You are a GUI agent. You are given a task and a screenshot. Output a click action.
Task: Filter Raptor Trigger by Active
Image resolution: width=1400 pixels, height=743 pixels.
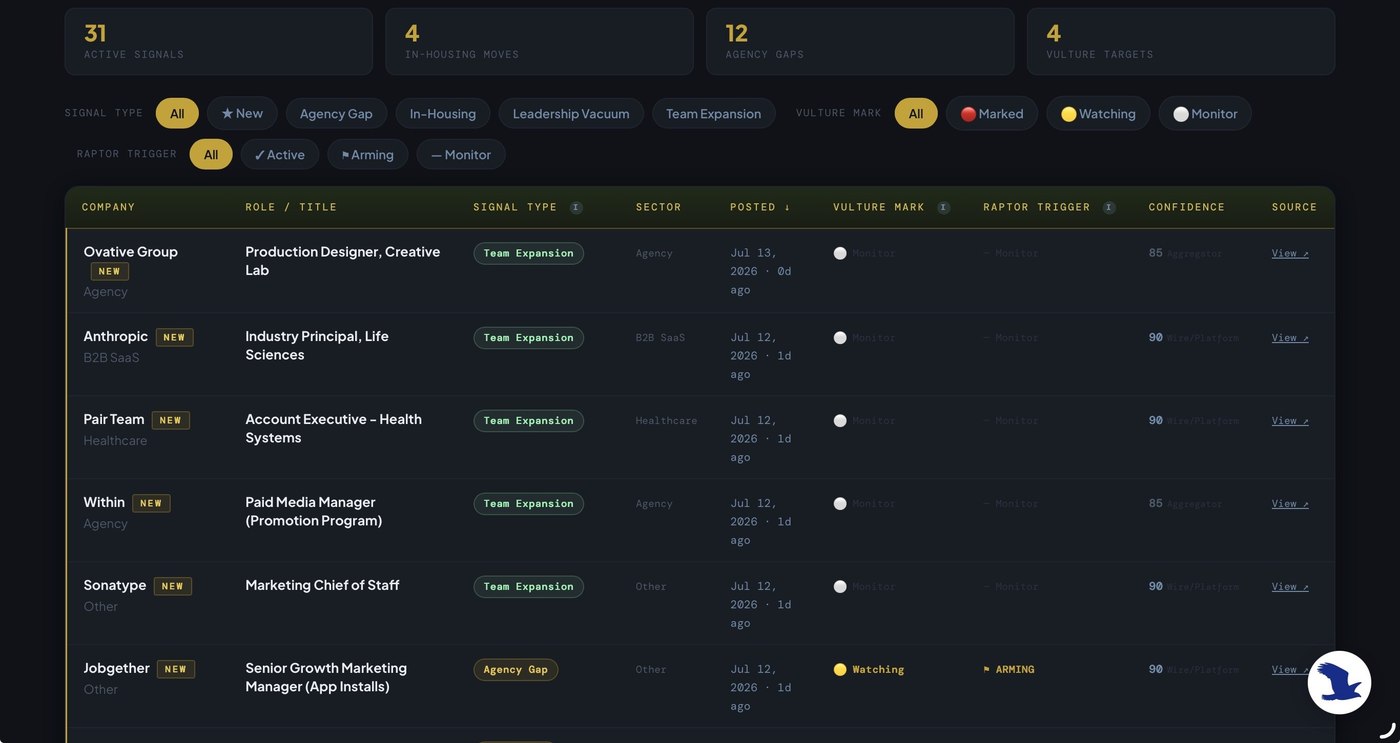click(280, 154)
